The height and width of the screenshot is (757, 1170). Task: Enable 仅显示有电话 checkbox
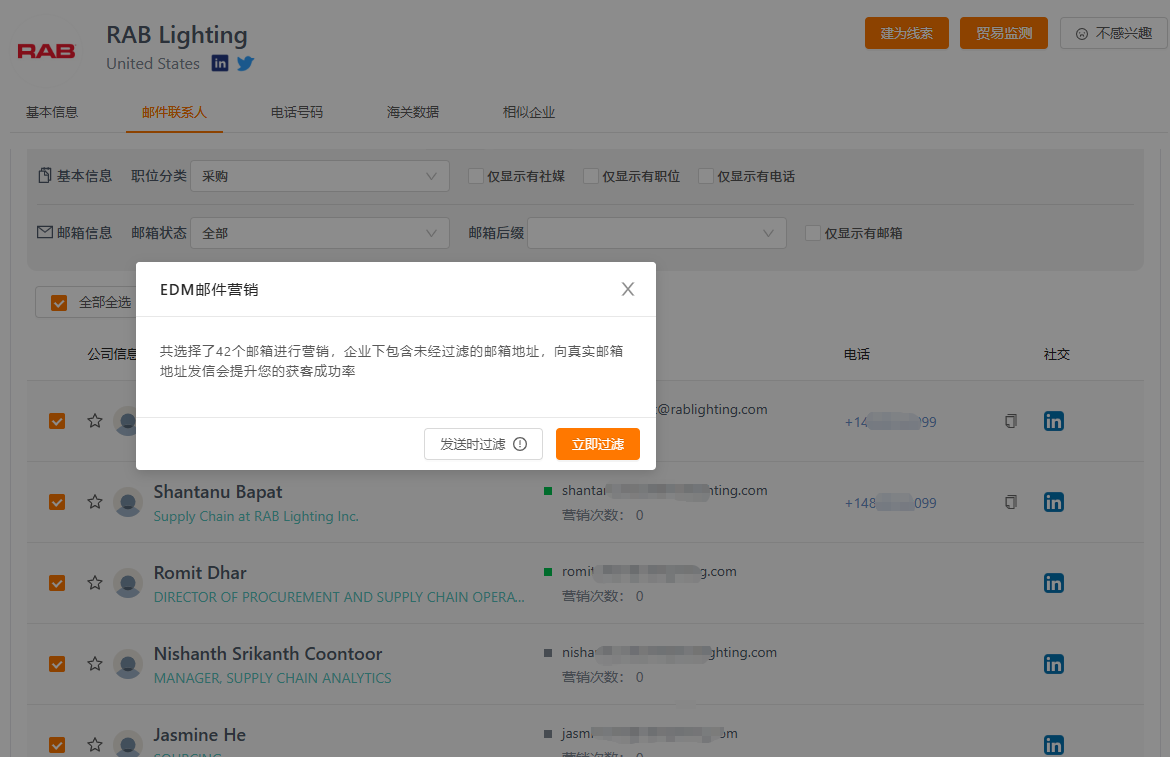click(x=705, y=176)
